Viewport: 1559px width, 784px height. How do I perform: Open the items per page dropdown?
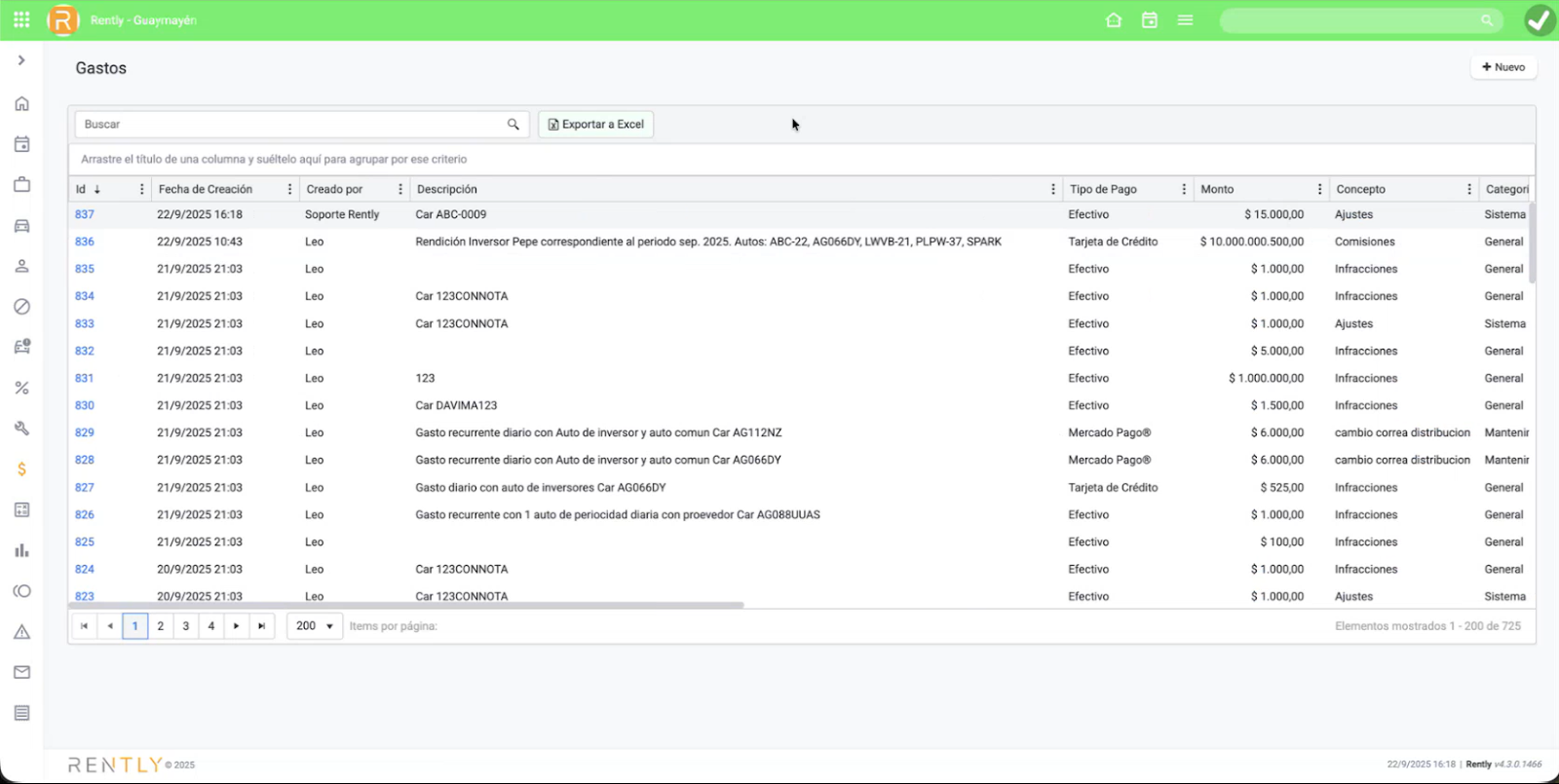point(315,626)
